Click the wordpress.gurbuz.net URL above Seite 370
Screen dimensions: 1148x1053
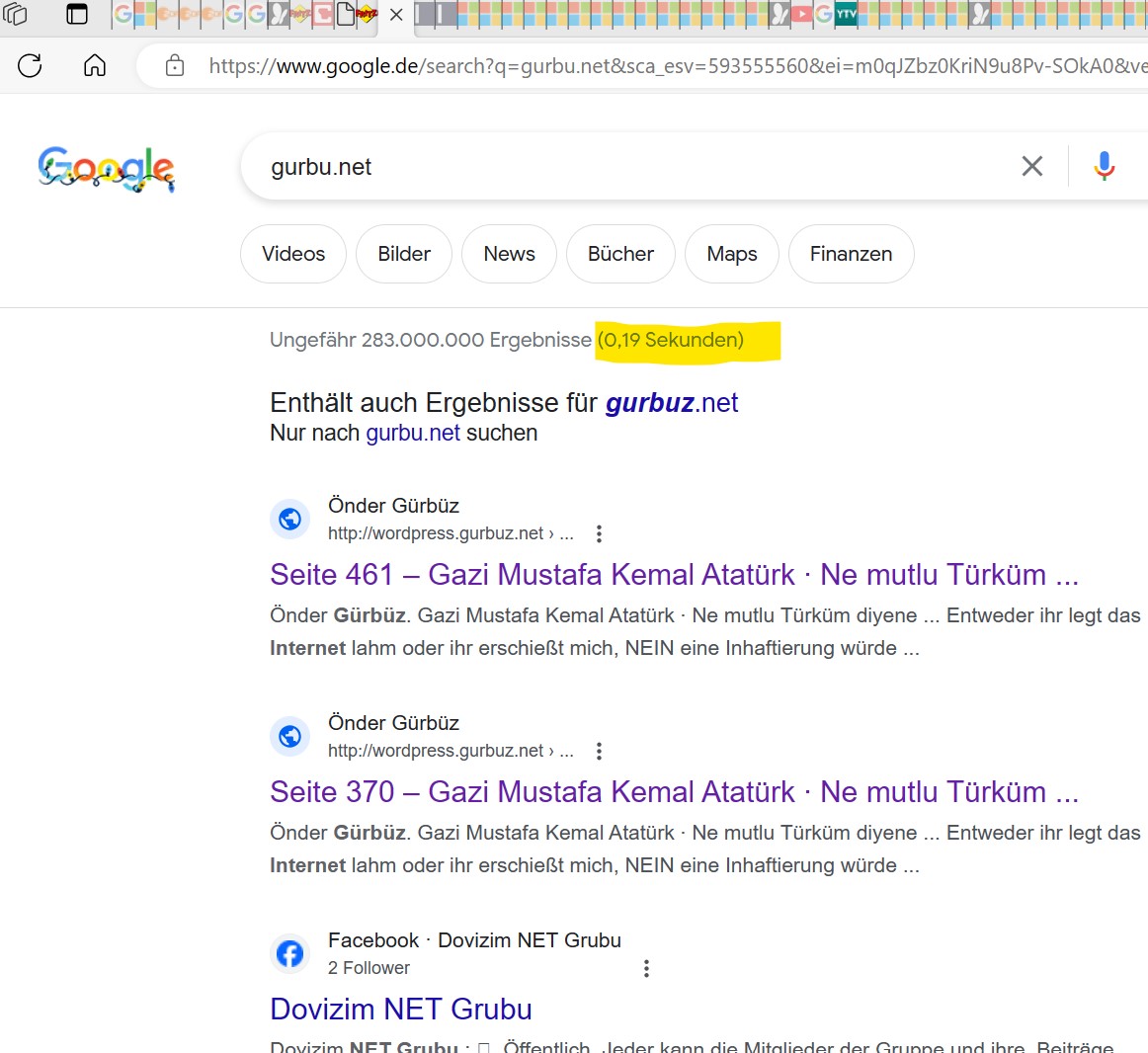click(x=451, y=751)
